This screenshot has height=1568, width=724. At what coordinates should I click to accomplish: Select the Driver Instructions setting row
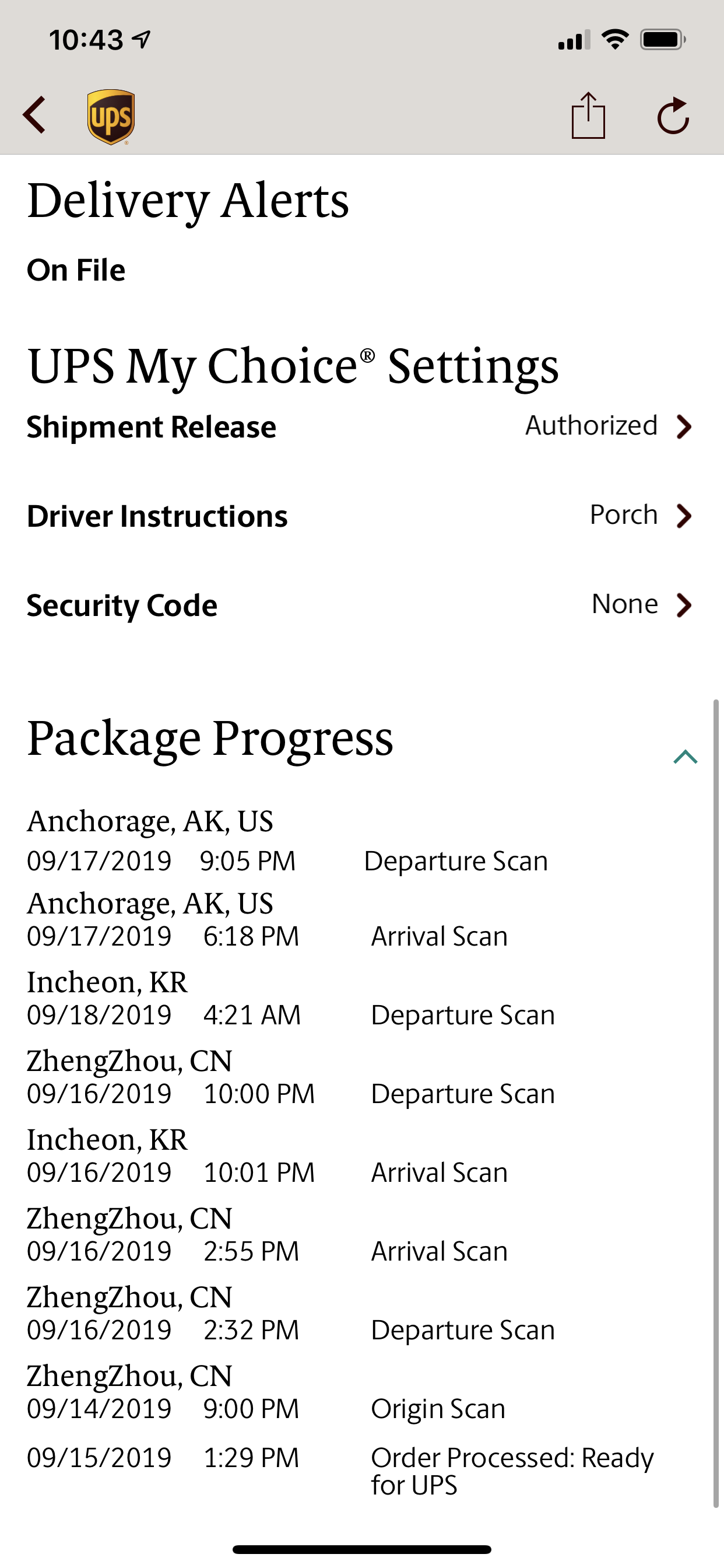[360, 516]
